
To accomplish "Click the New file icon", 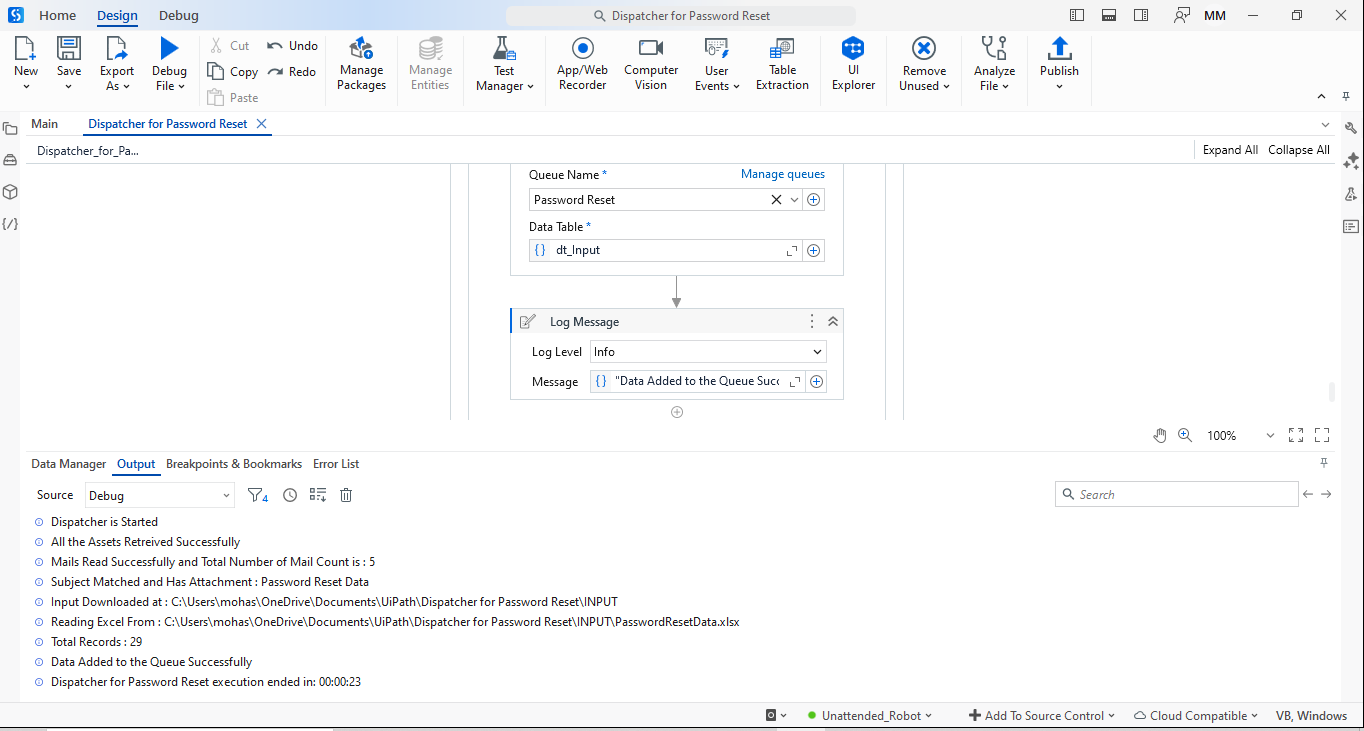I will tap(26, 48).
